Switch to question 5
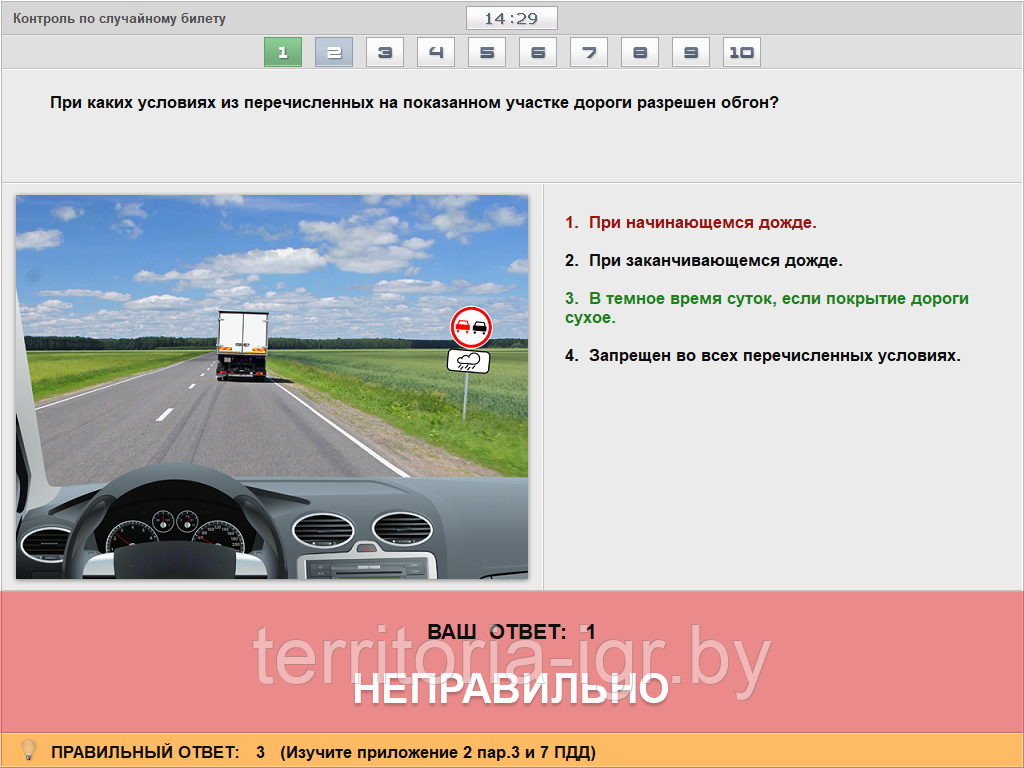1024x768 pixels. coord(487,52)
